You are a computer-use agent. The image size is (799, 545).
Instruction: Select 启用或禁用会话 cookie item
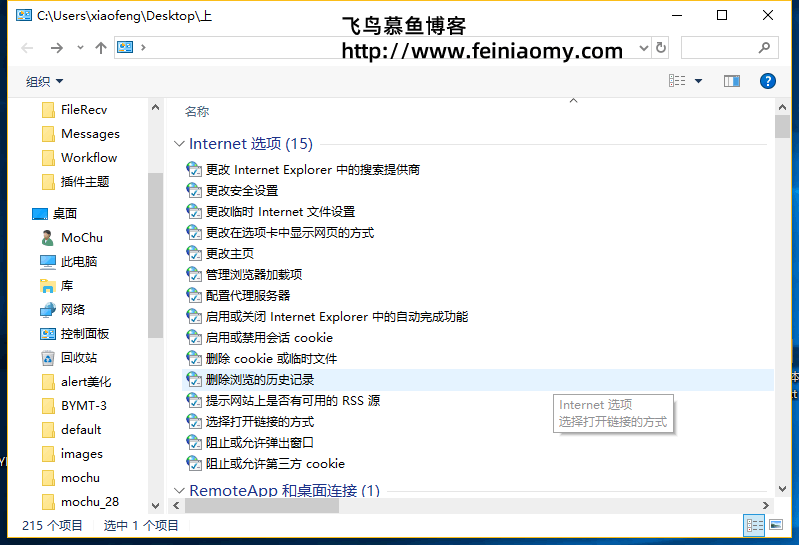pos(259,338)
